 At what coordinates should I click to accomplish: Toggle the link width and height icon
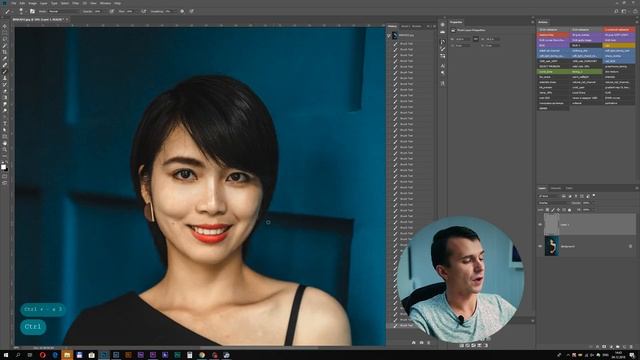tap(476, 39)
